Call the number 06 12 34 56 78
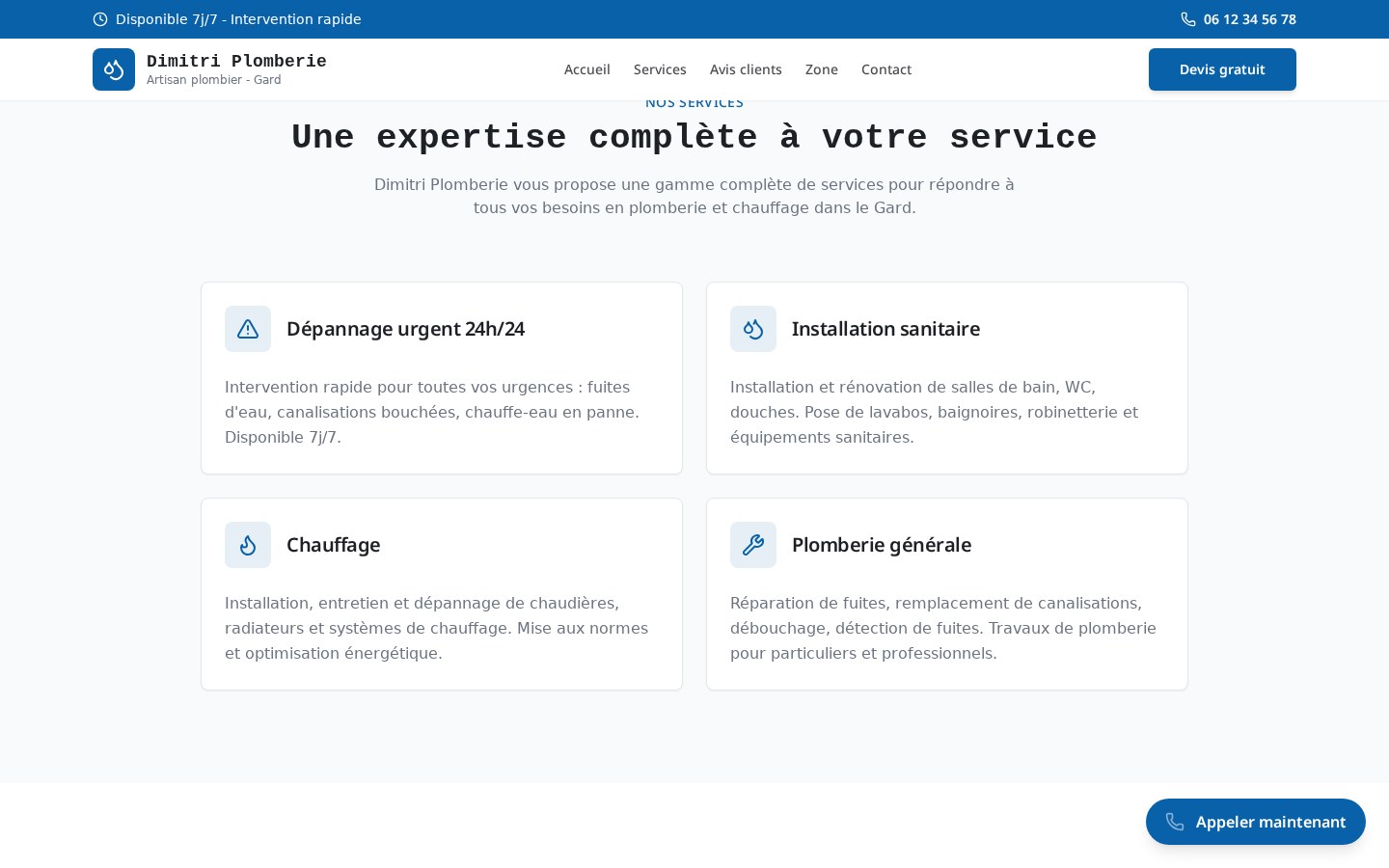Viewport: 1389px width, 868px height. coord(1250,19)
